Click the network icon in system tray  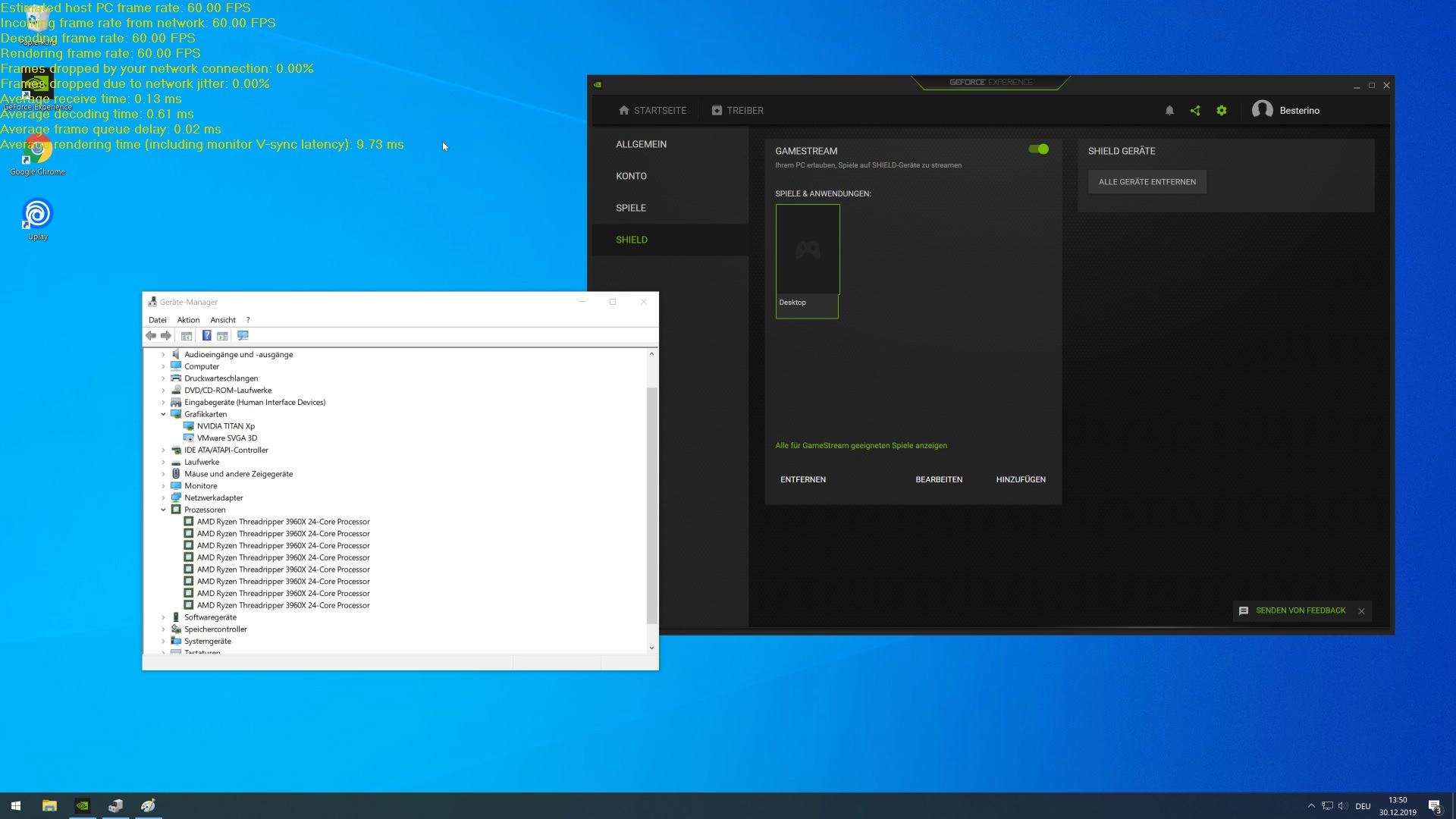pos(1327,806)
